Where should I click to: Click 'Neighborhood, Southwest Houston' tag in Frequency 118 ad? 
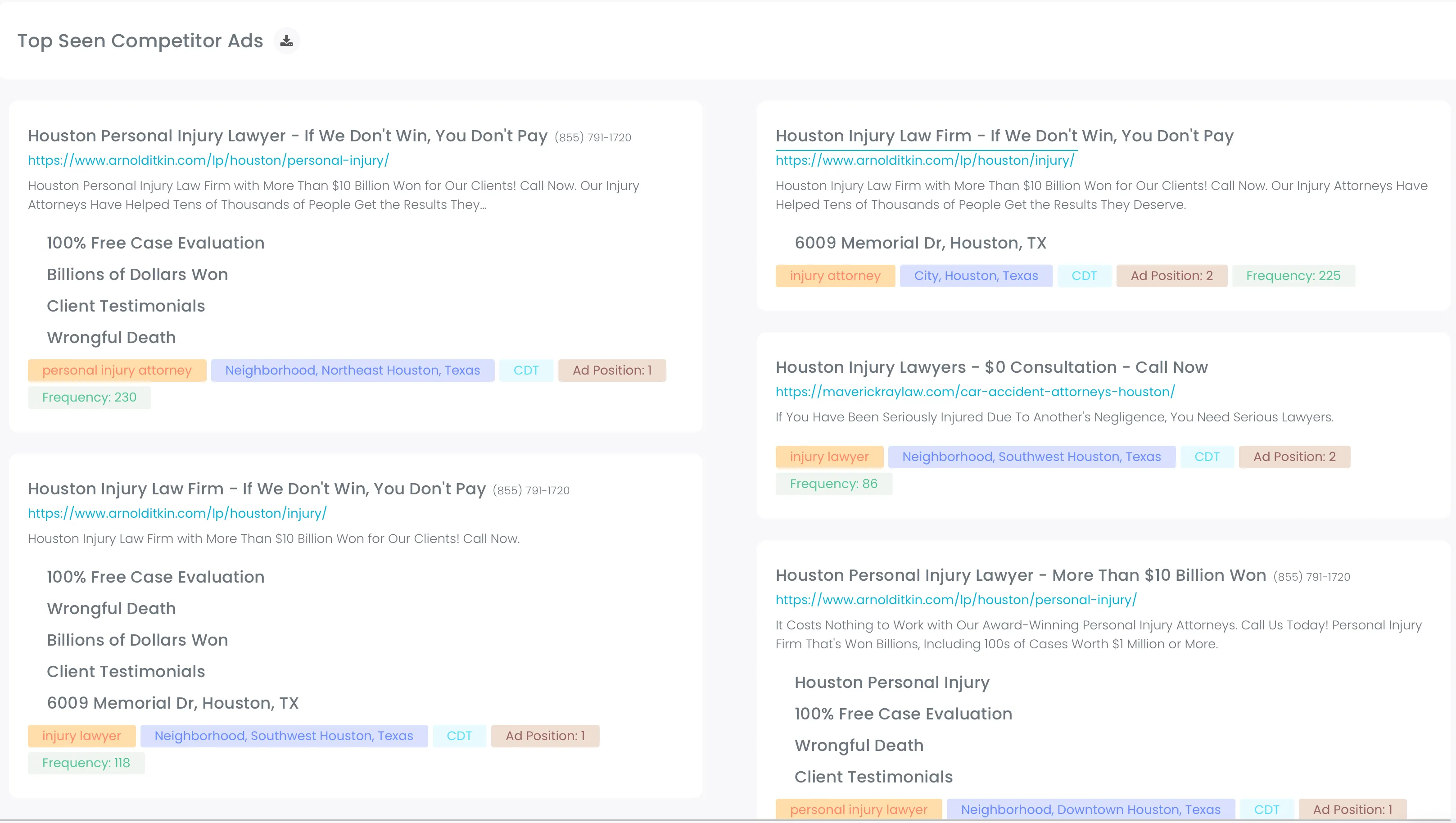[284, 736]
